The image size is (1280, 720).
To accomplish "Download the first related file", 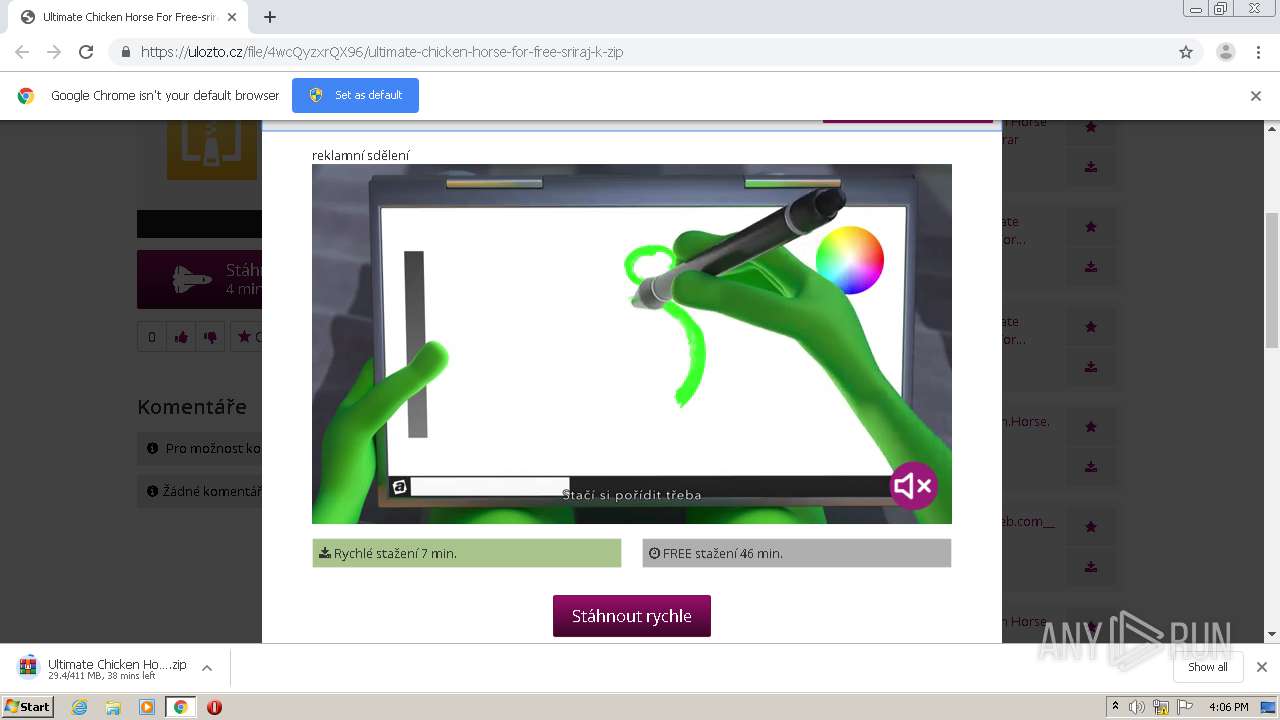I will (x=1091, y=167).
